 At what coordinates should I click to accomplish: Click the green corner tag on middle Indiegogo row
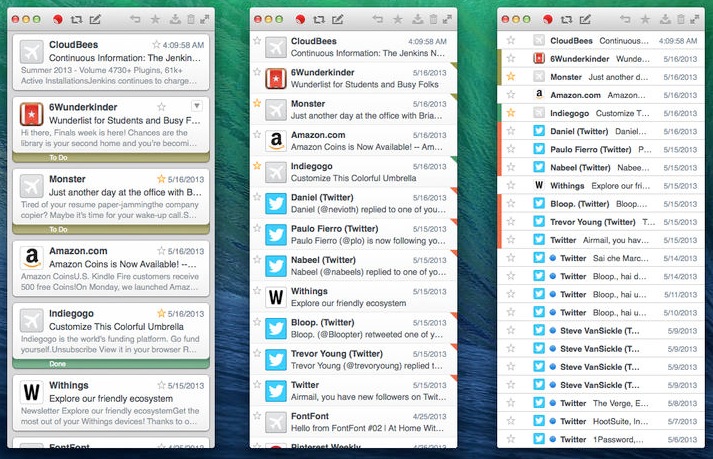point(454,159)
